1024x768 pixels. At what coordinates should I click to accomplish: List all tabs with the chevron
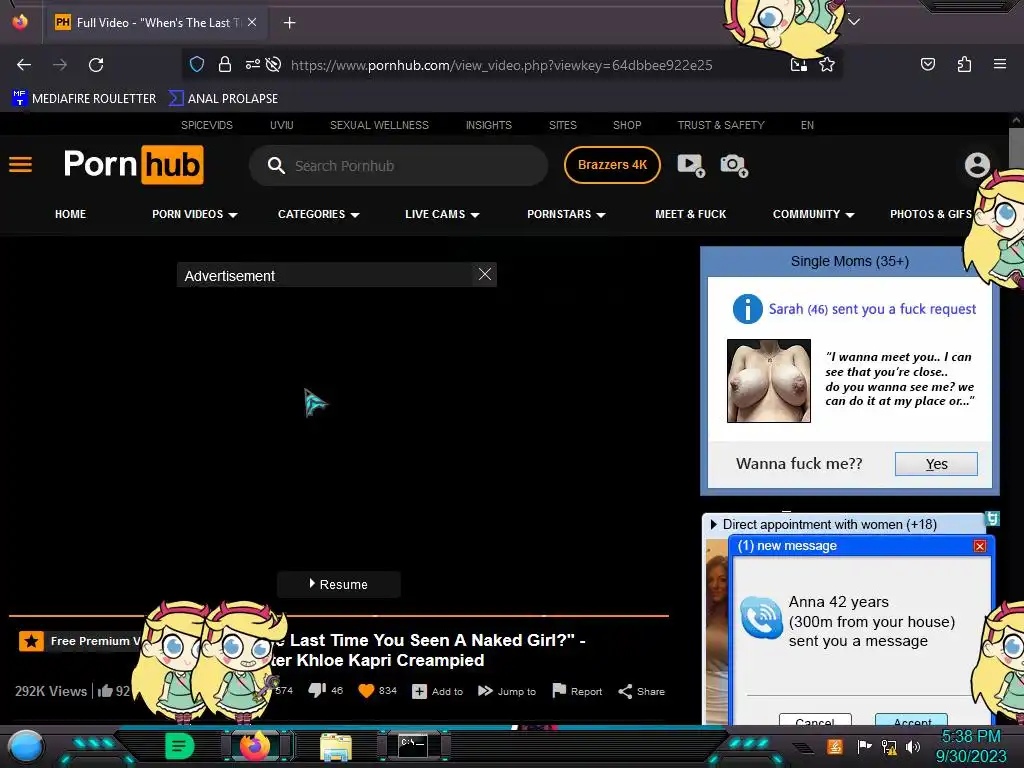click(854, 22)
